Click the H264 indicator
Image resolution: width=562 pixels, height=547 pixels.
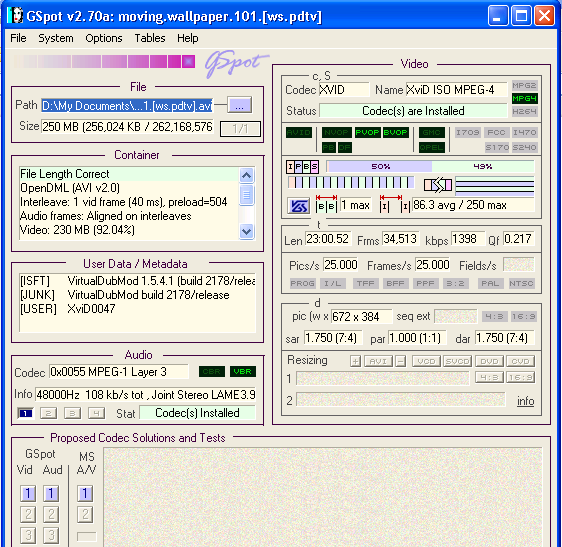[524, 111]
